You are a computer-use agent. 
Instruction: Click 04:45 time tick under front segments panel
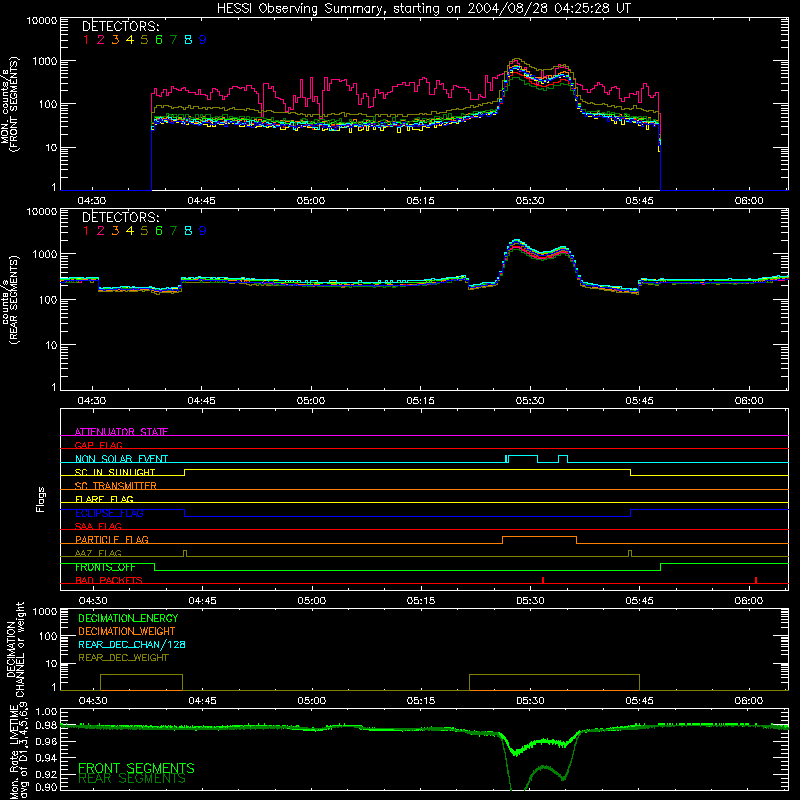pyautogui.click(x=201, y=201)
